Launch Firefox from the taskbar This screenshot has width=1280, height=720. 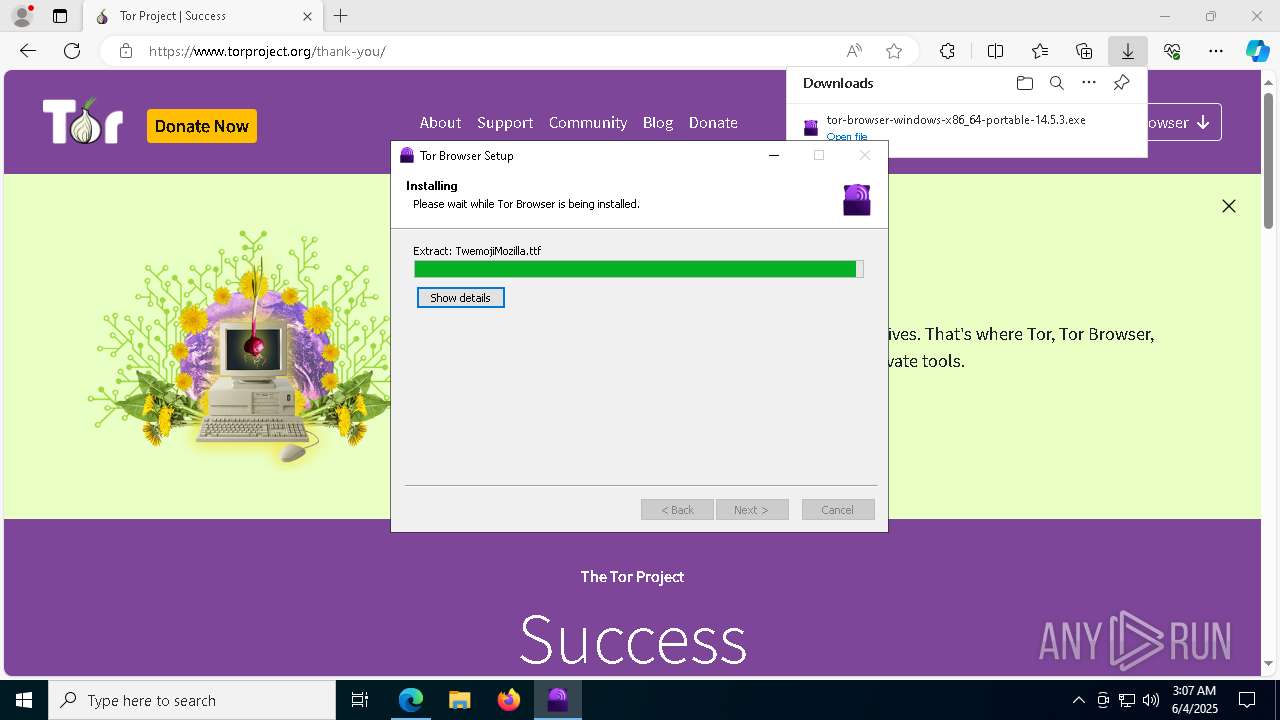click(509, 700)
